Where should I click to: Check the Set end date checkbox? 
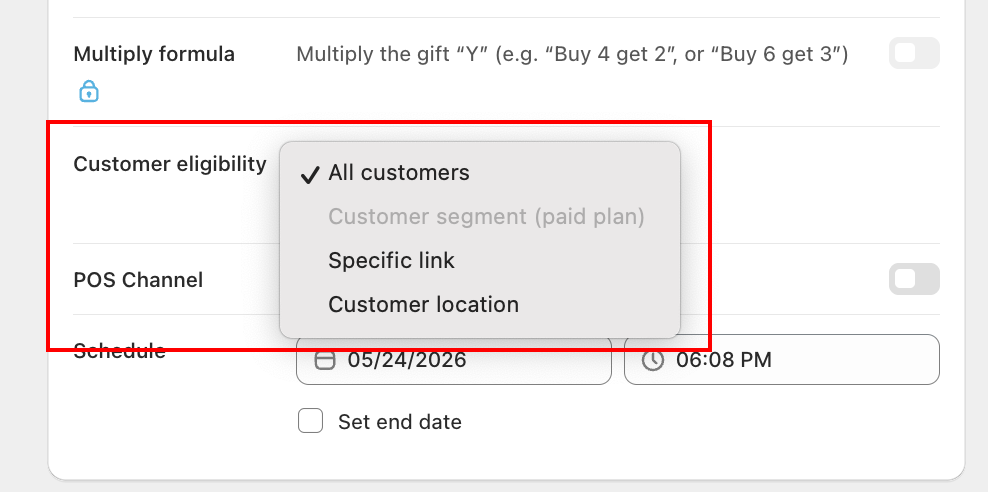(311, 421)
